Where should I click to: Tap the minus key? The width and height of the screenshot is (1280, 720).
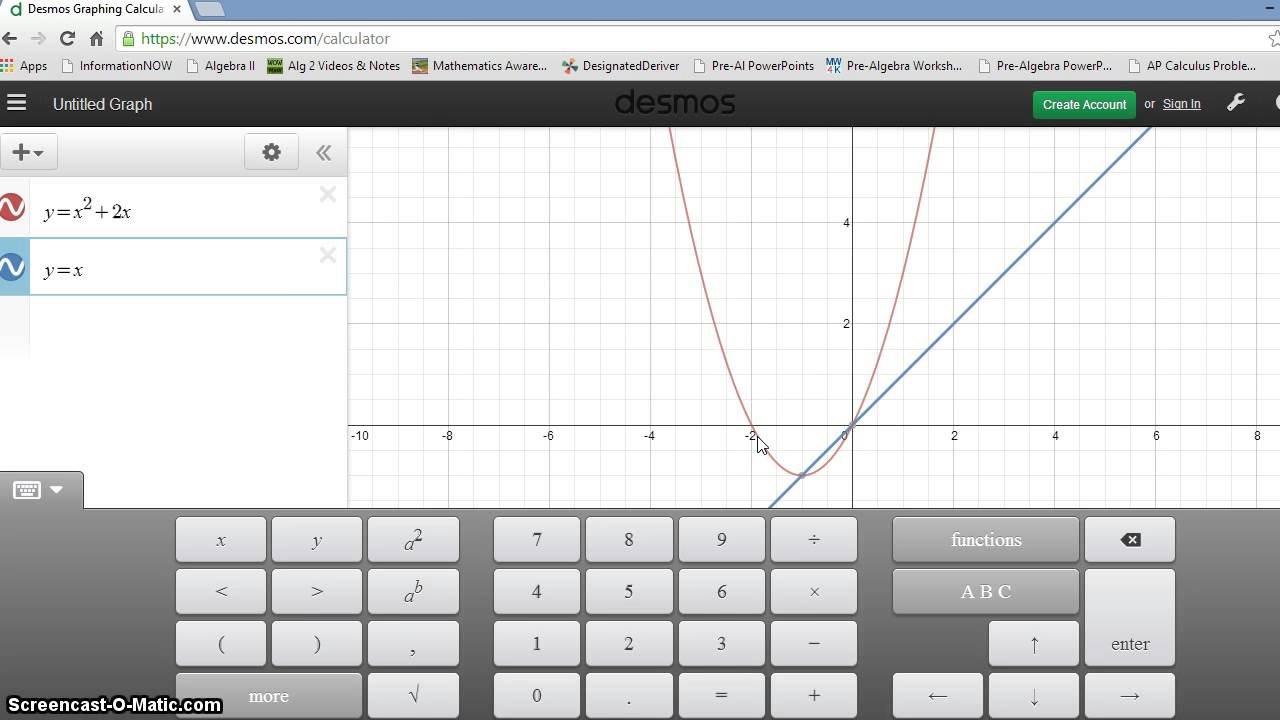(x=814, y=644)
